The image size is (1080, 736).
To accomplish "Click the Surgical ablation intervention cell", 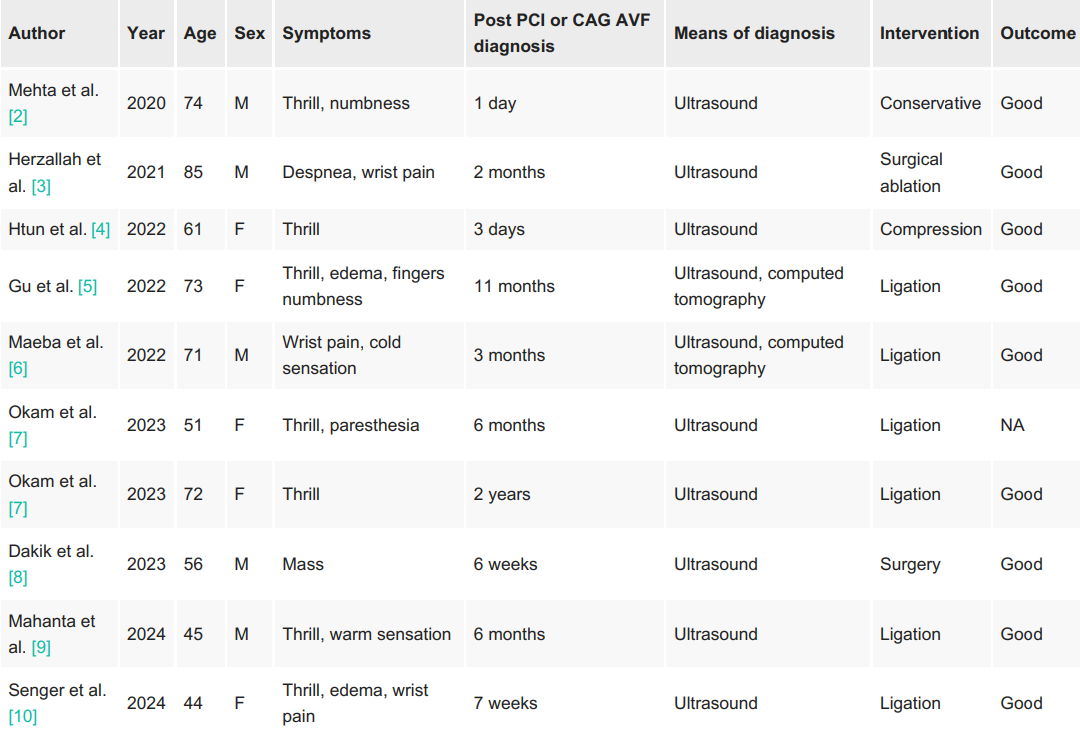I will [911, 172].
